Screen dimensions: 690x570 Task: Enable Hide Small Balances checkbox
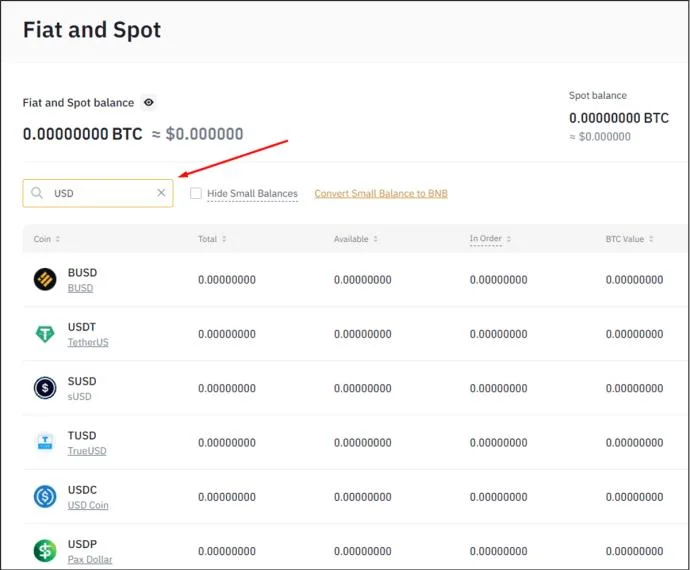pyautogui.click(x=196, y=193)
